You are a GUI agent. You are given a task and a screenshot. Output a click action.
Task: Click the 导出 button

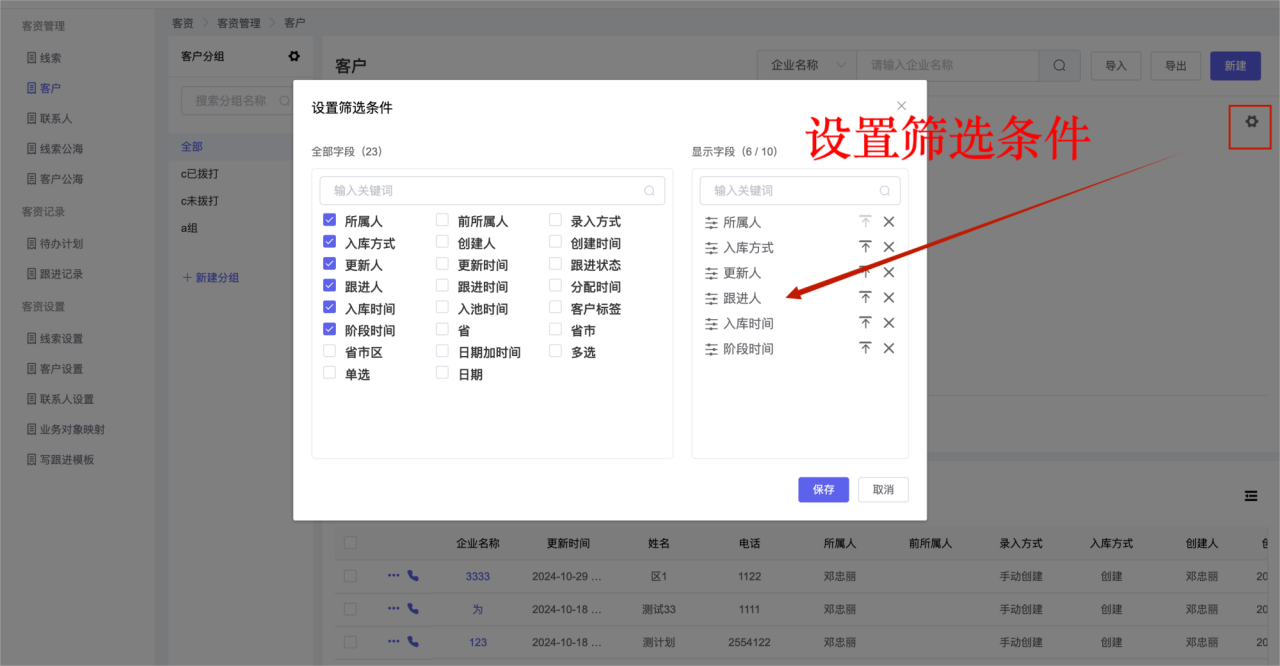pyautogui.click(x=1175, y=66)
